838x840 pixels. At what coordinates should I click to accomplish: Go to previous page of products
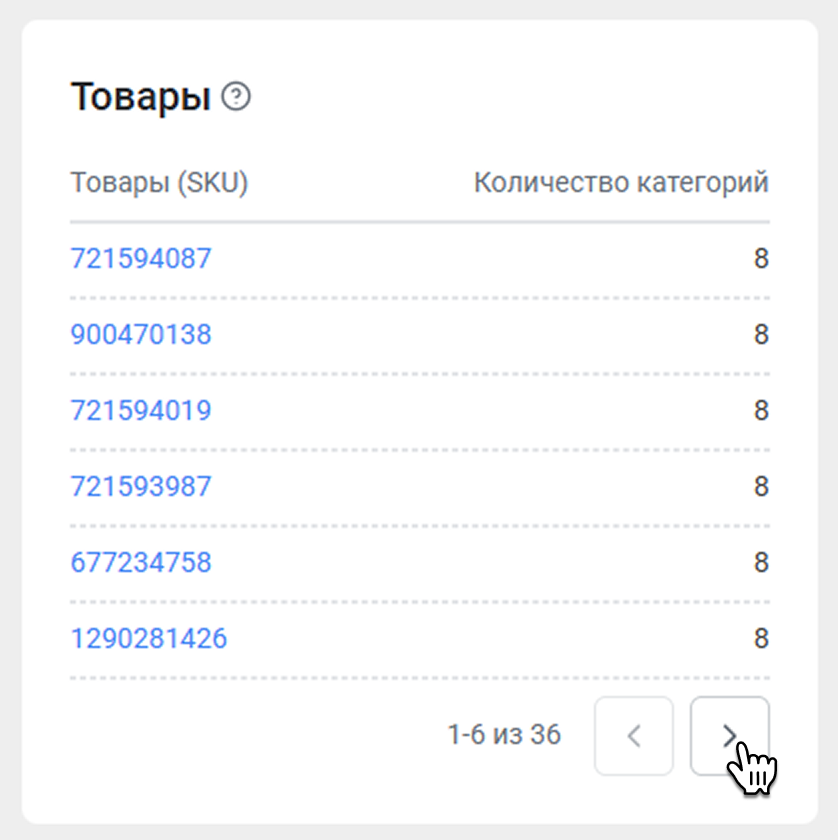[634, 736]
